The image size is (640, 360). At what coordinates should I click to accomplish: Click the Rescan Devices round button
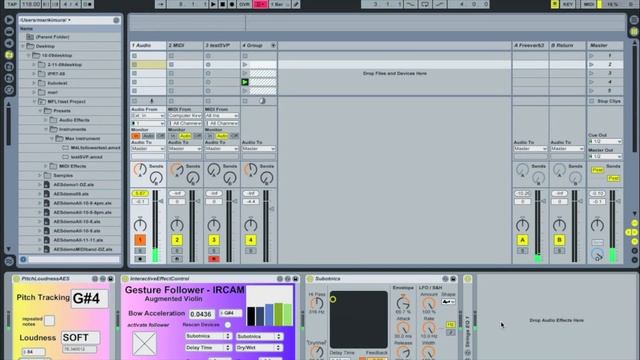pyautogui.click(x=228, y=325)
